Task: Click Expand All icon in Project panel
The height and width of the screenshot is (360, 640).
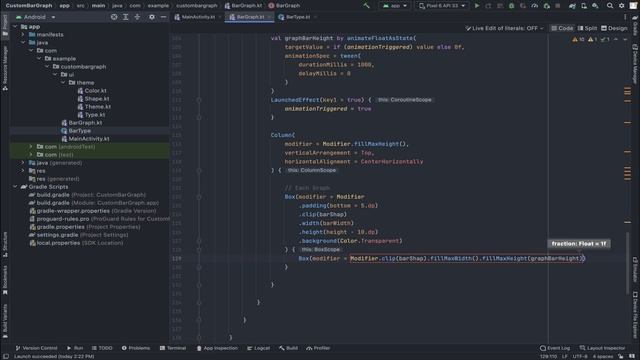Action: (126, 17)
